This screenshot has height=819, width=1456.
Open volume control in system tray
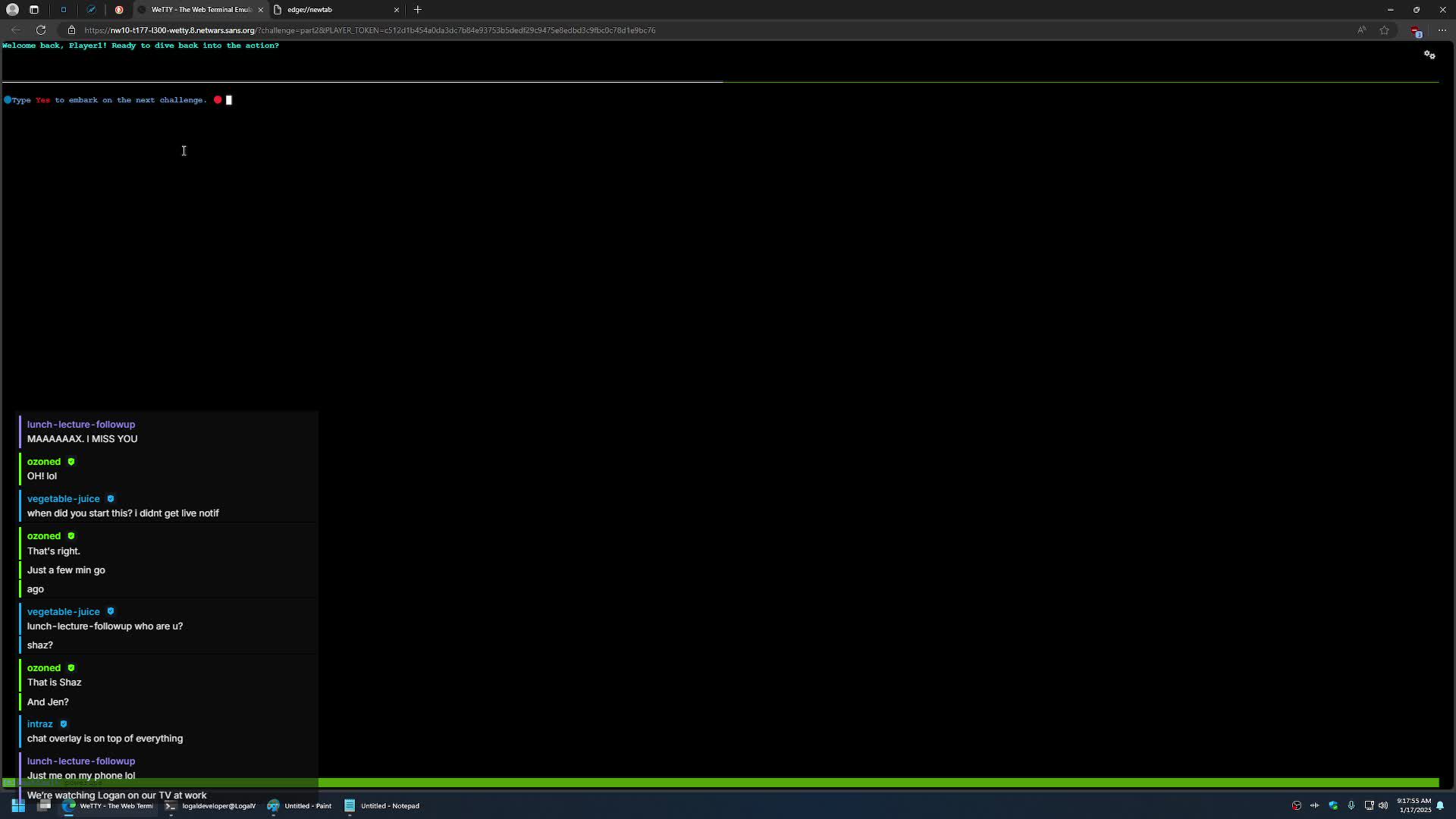1383,806
